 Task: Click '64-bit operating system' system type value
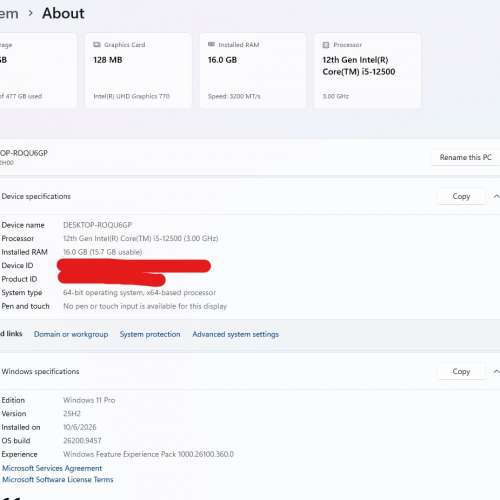coord(139,293)
